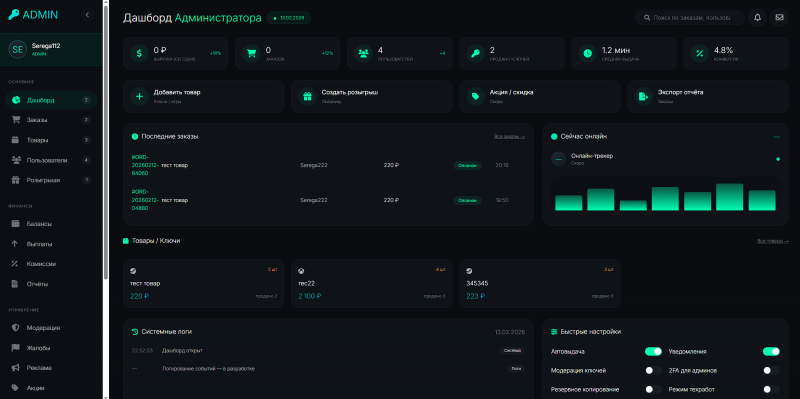
Task: Click the Экспорт отчёта export icon
Action: 643,96
